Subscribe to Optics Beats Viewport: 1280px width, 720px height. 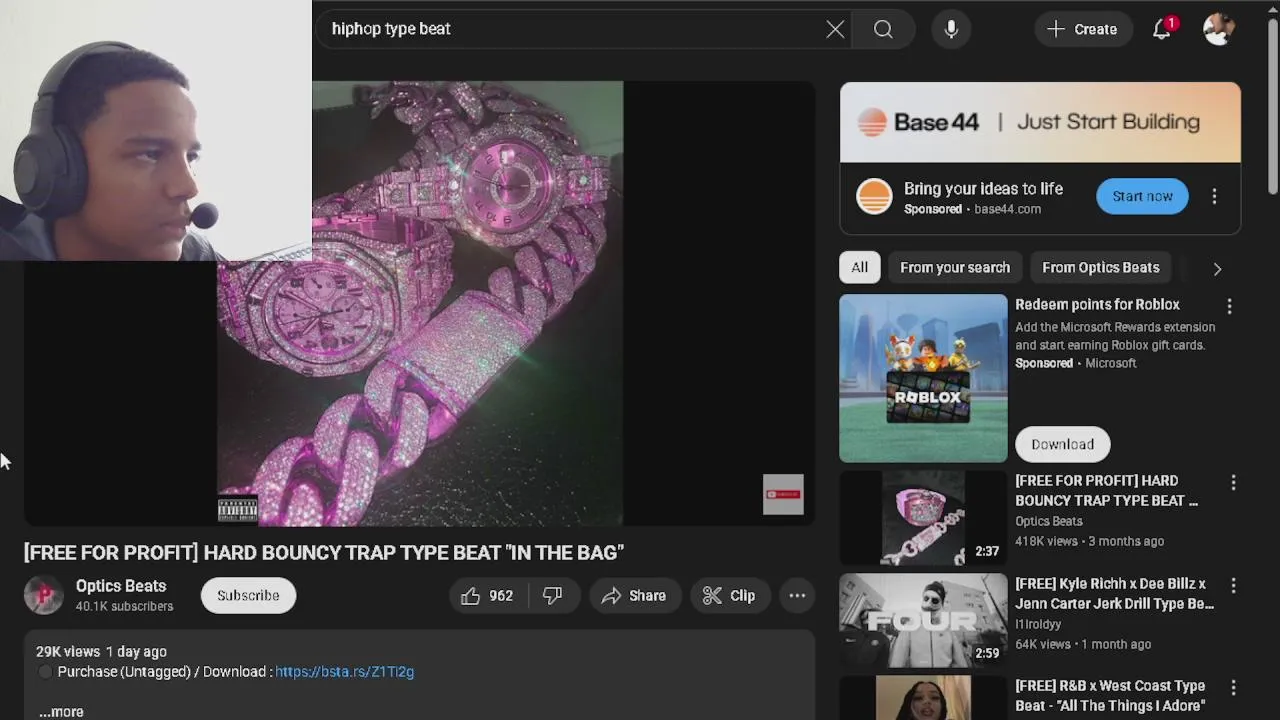(248, 596)
